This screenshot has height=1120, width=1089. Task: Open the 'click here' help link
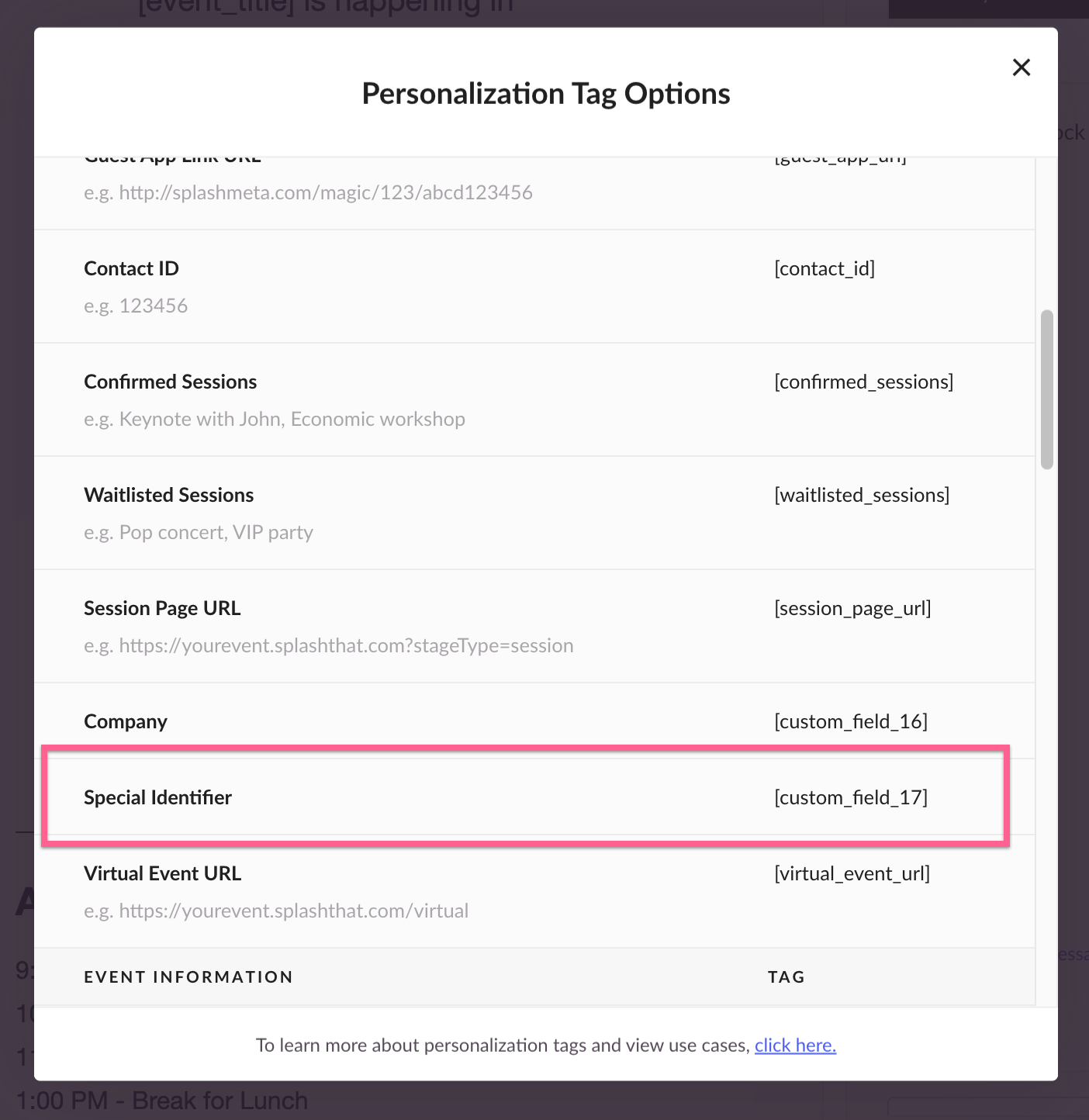(x=795, y=1046)
